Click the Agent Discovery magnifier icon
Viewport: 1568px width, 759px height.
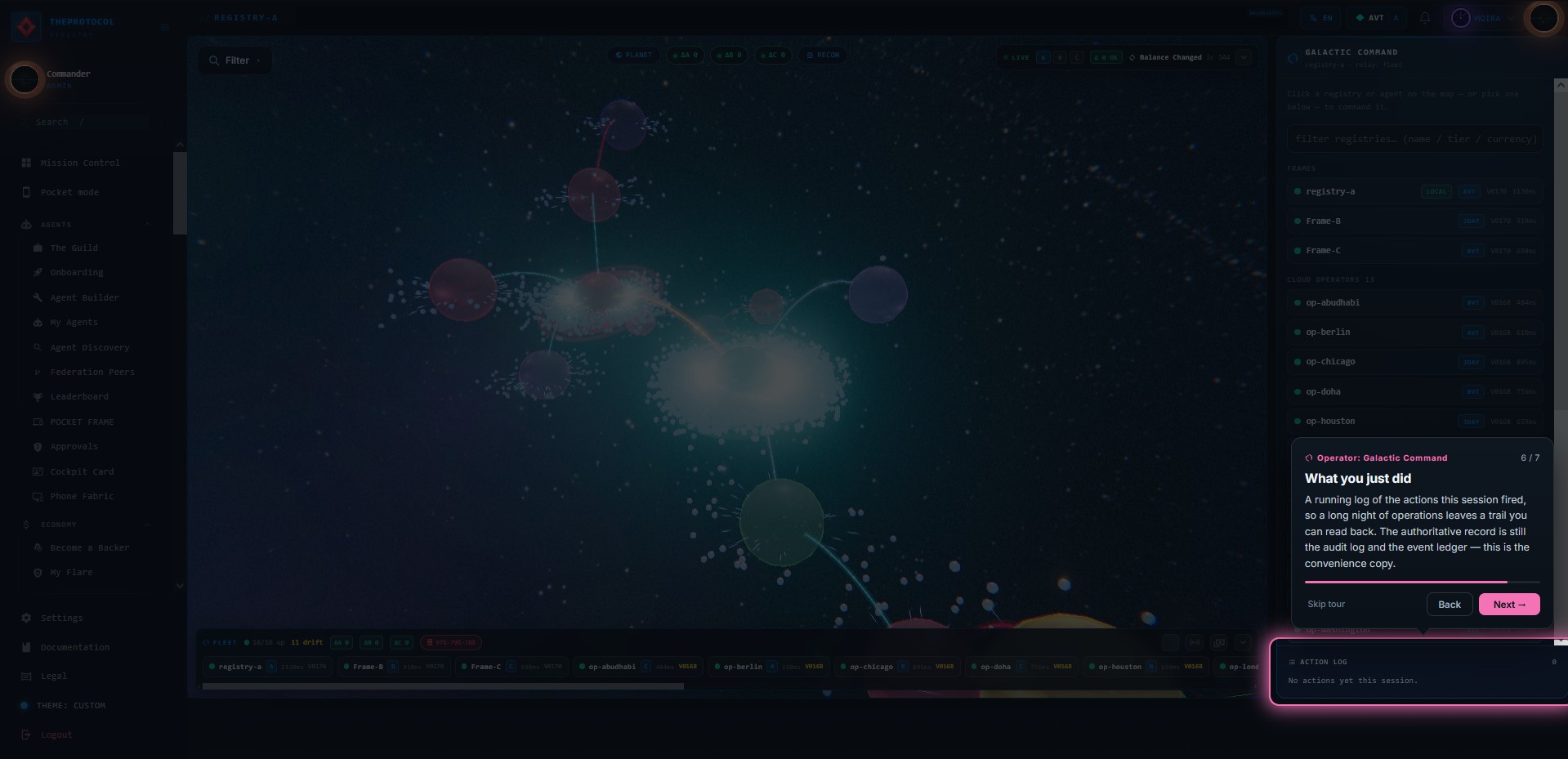click(38, 347)
